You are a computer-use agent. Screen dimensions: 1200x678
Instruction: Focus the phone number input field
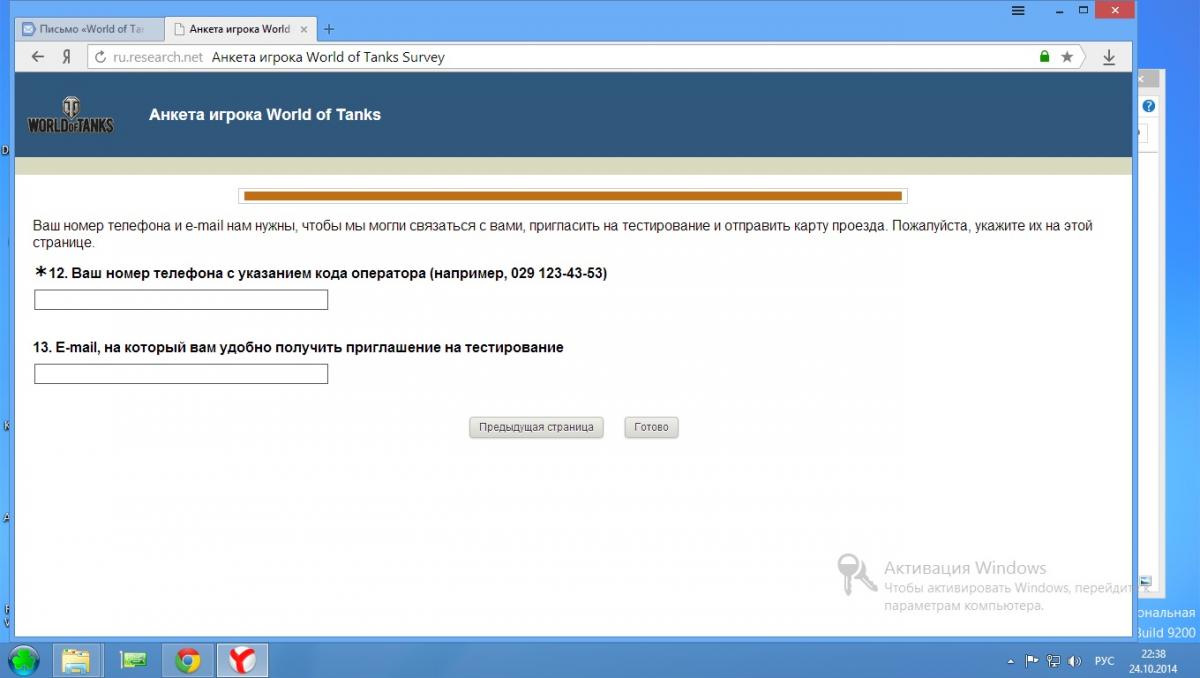tap(181, 300)
